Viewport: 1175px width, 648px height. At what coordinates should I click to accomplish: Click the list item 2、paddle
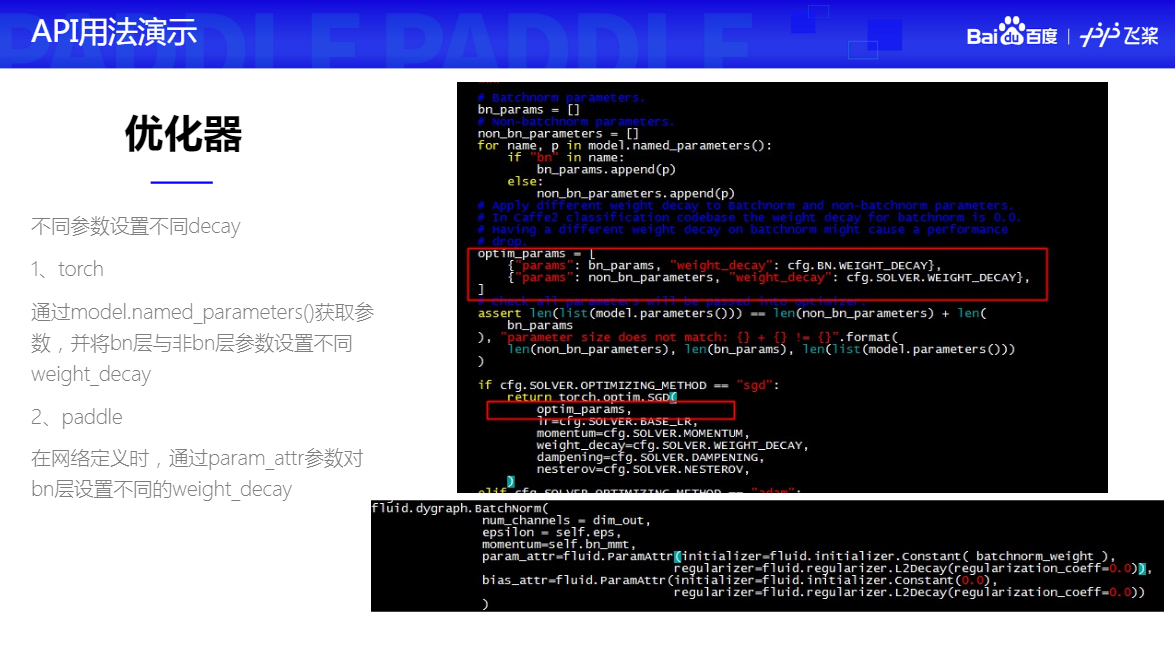point(76,417)
